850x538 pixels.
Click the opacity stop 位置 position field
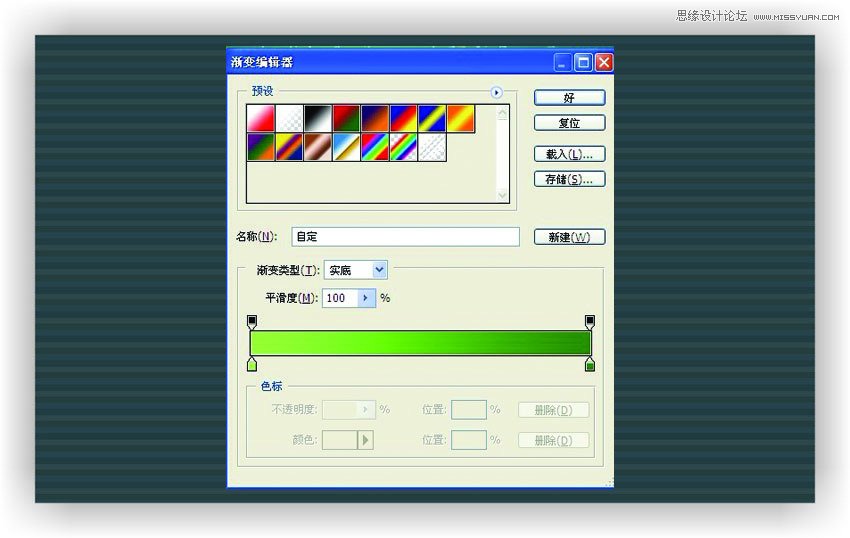click(x=469, y=409)
